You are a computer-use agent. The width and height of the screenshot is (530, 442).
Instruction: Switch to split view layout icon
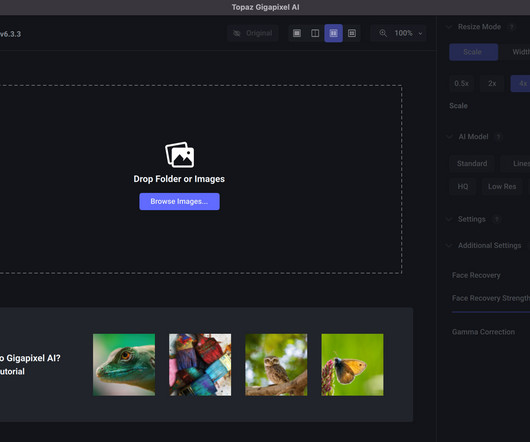point(315,33)
